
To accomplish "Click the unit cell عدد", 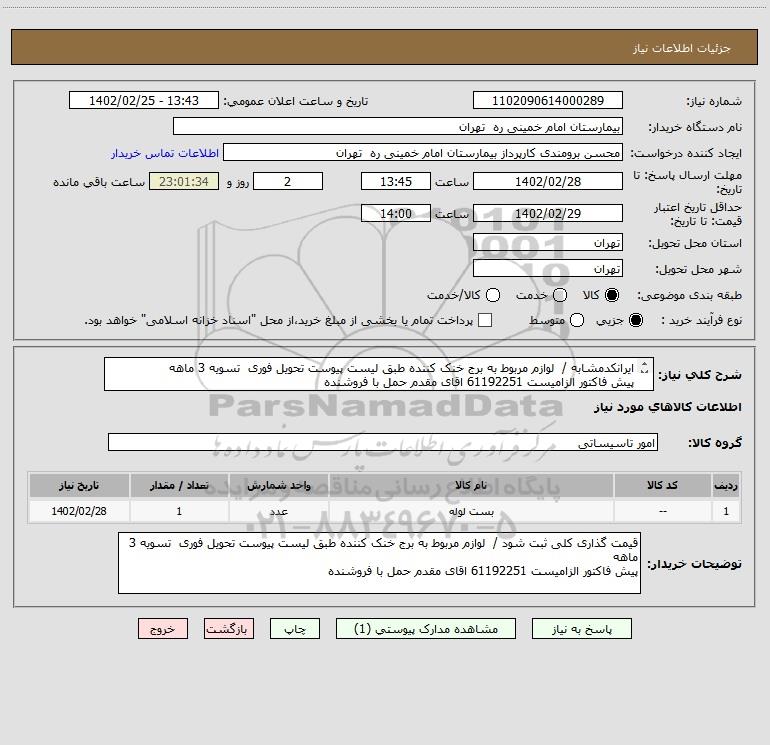I will [279, 511].
